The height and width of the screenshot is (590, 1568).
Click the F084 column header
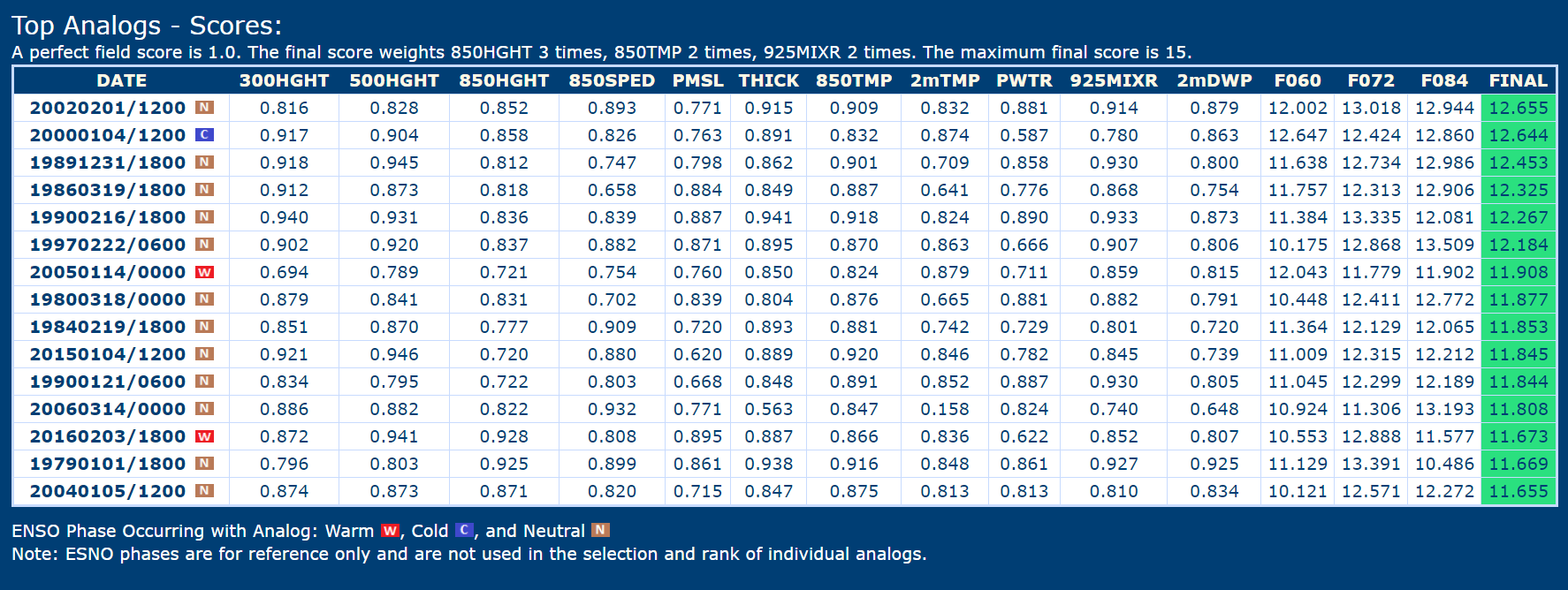tap(1444, 80)
